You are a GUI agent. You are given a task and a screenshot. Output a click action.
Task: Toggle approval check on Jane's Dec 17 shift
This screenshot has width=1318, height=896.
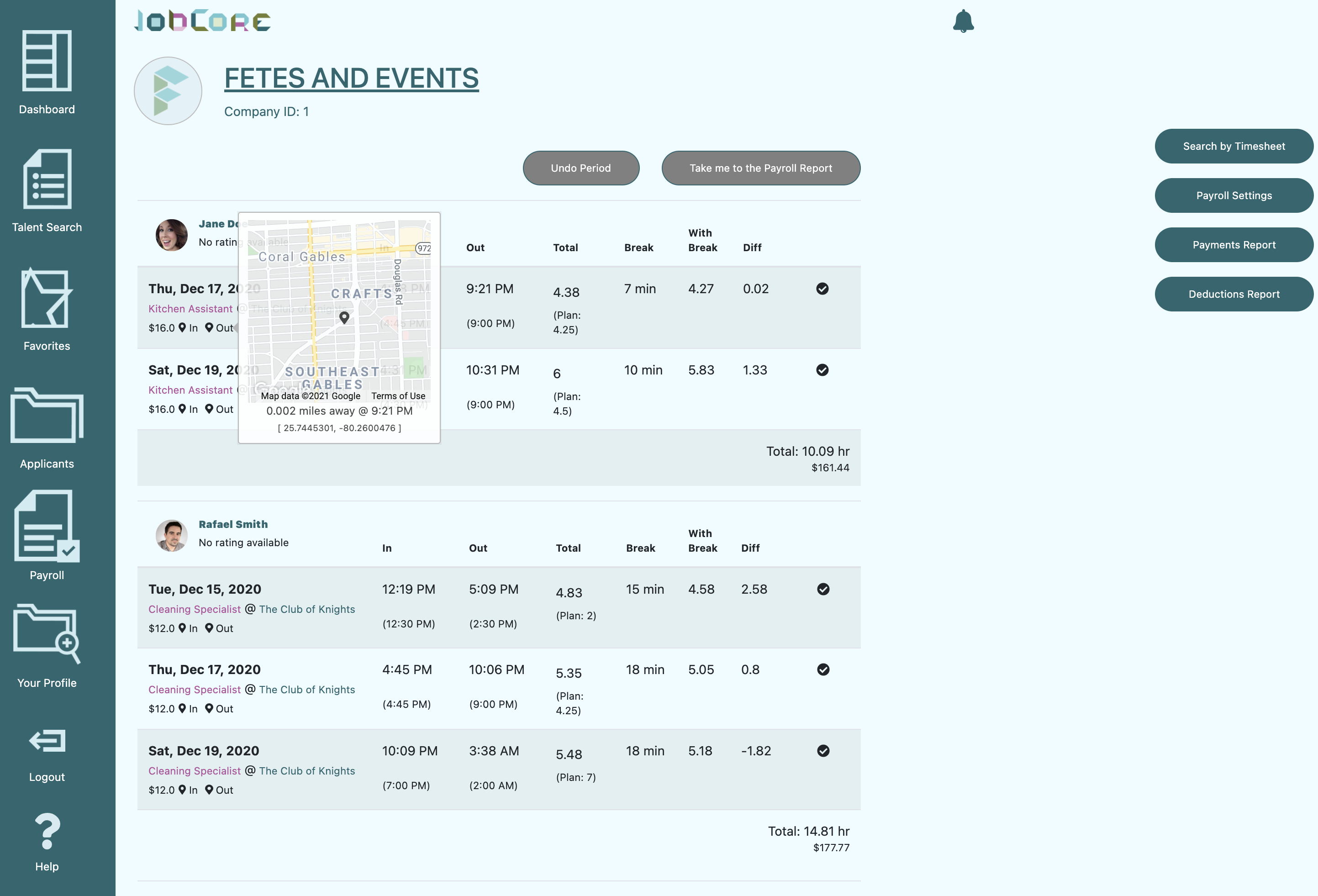tap(822, 289)
